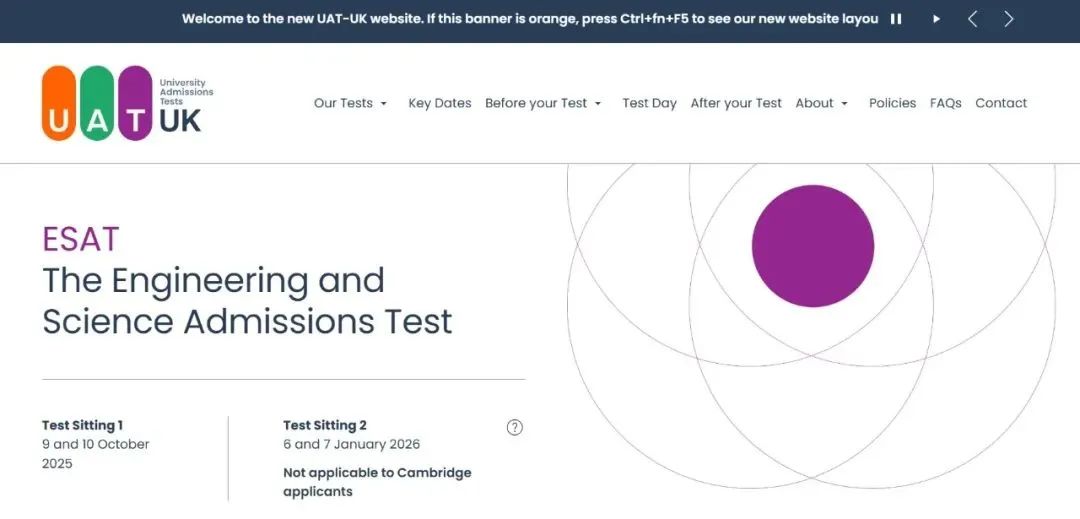
Task: Go to the Contact page
Action: pos(1001,103)
